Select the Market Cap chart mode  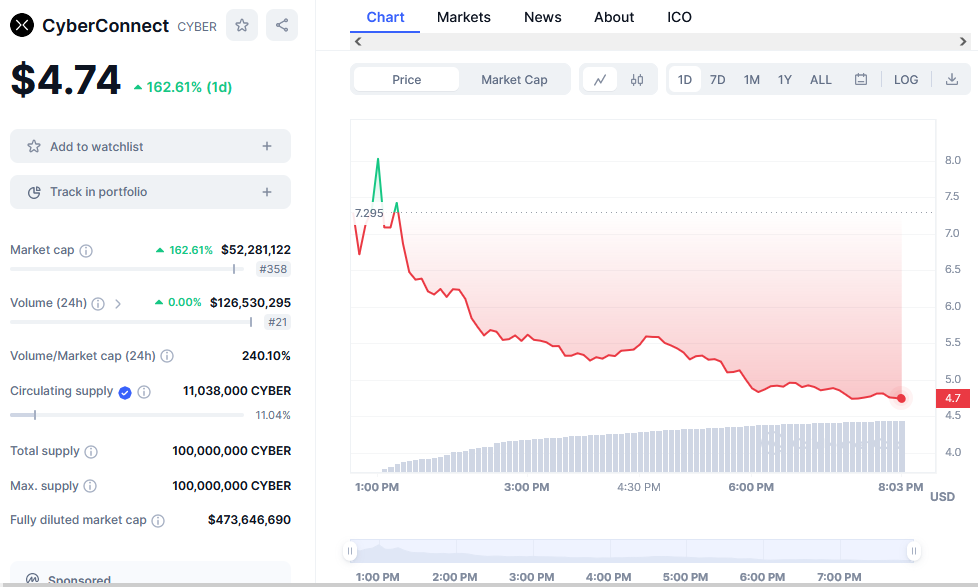point(514,80)
